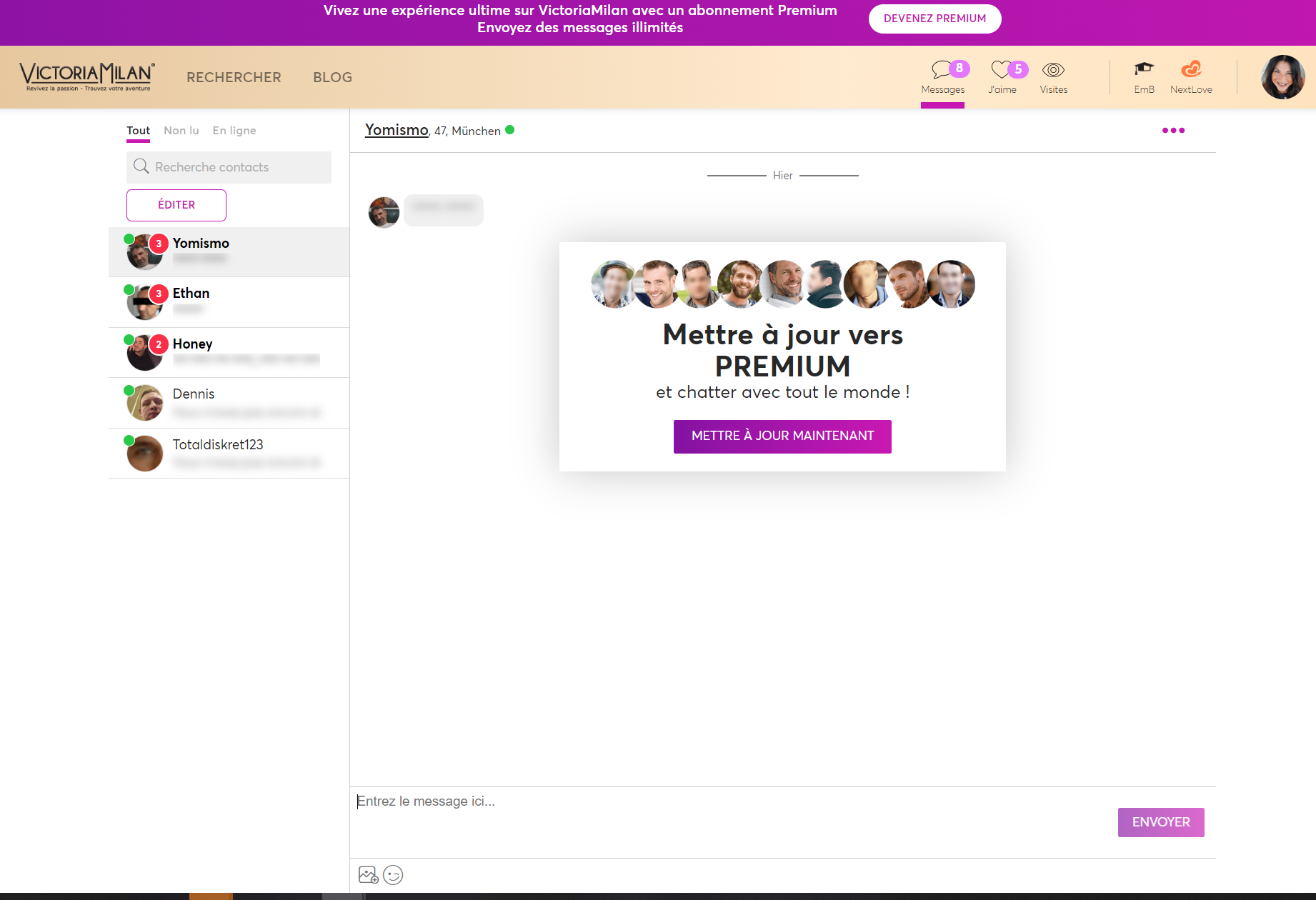Open the Blog menu item
This screenshot has height=900, width=1316.
click(x=332, y=77)
